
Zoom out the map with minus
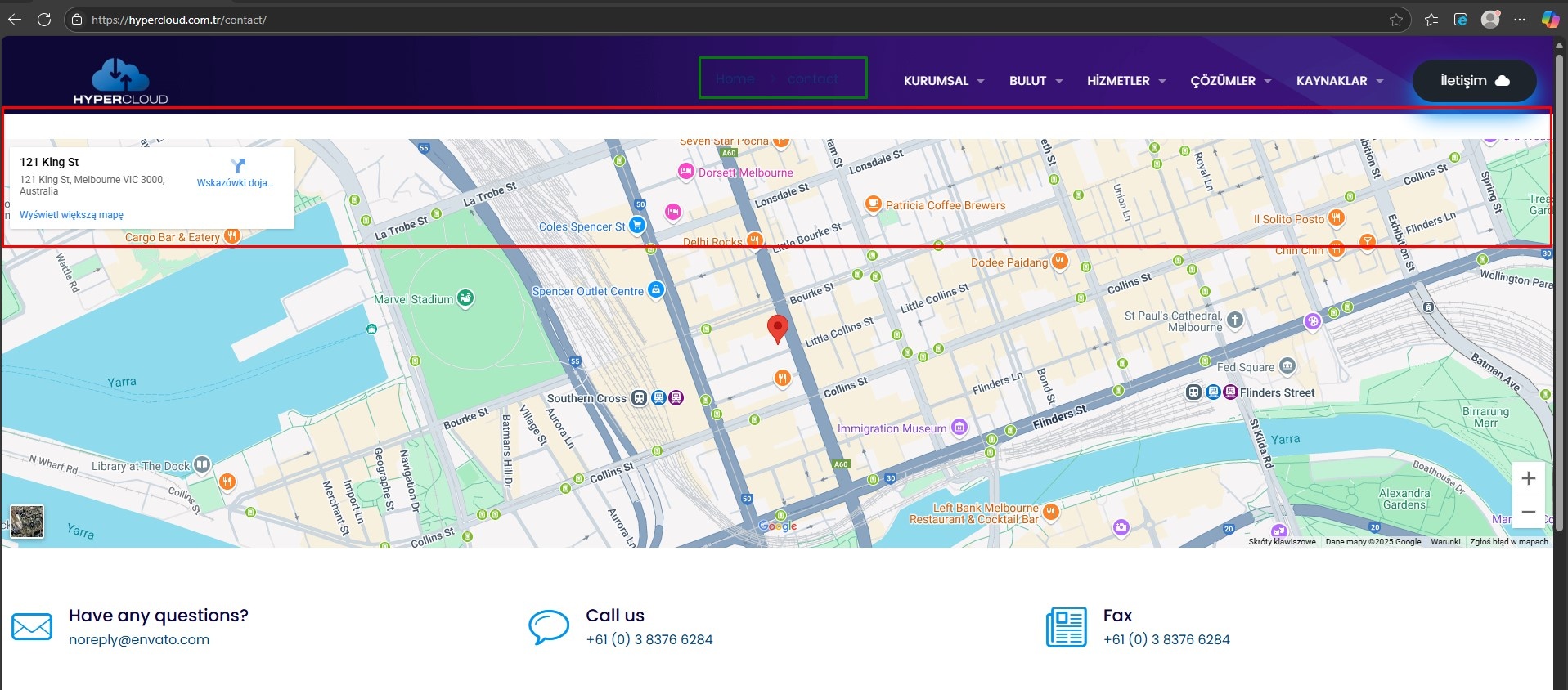pos(1528,512)
